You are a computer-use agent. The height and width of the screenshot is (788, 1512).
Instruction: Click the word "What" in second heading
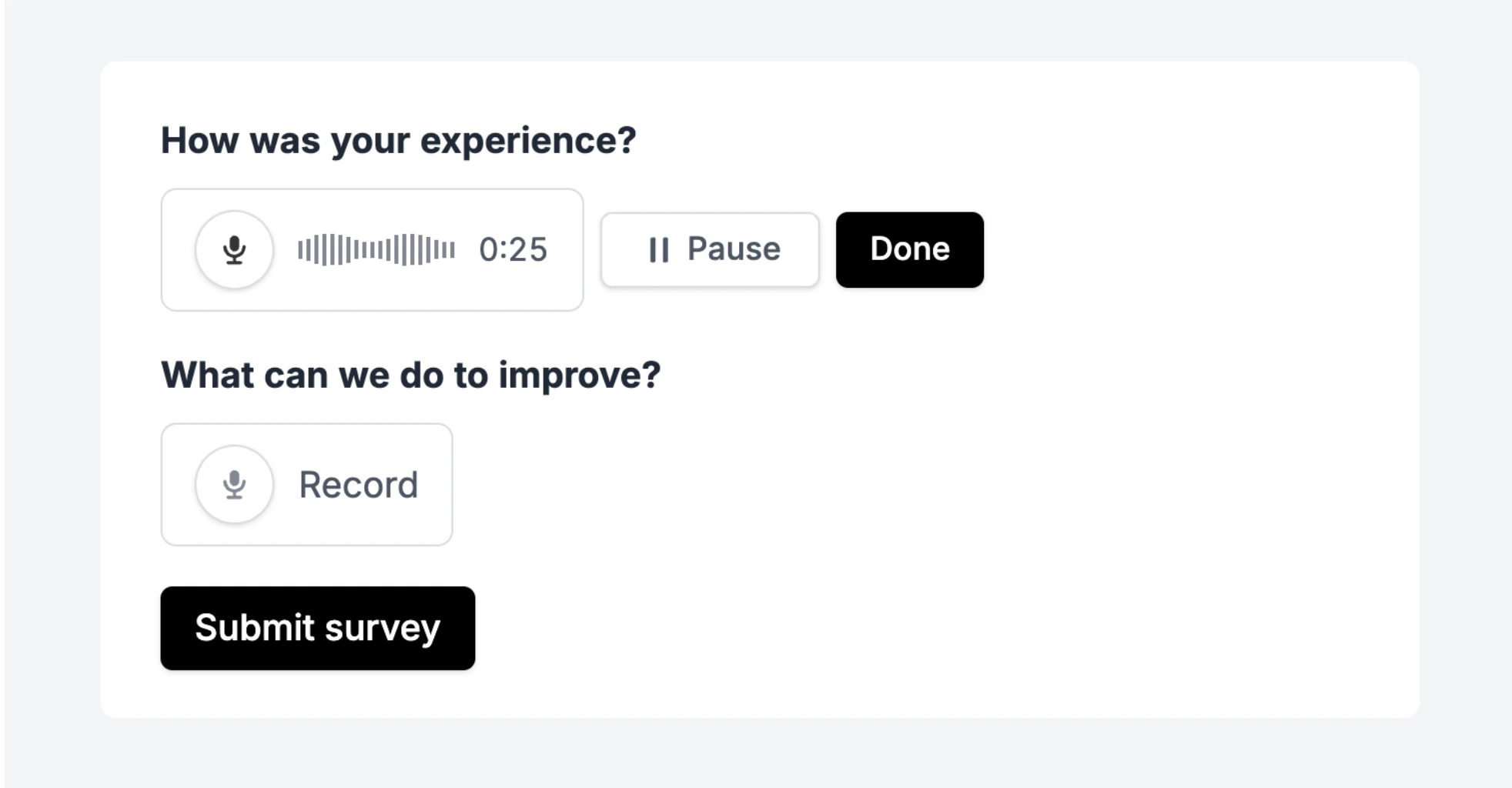207,376
